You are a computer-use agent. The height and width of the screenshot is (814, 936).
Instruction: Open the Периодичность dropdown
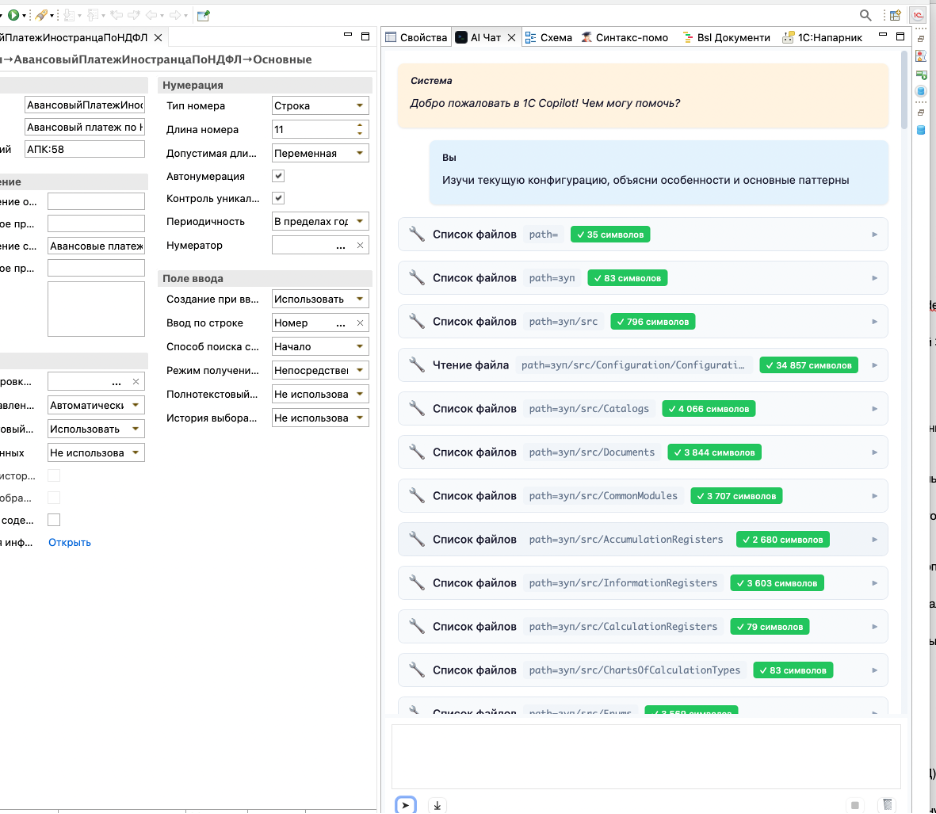point(320,221)
